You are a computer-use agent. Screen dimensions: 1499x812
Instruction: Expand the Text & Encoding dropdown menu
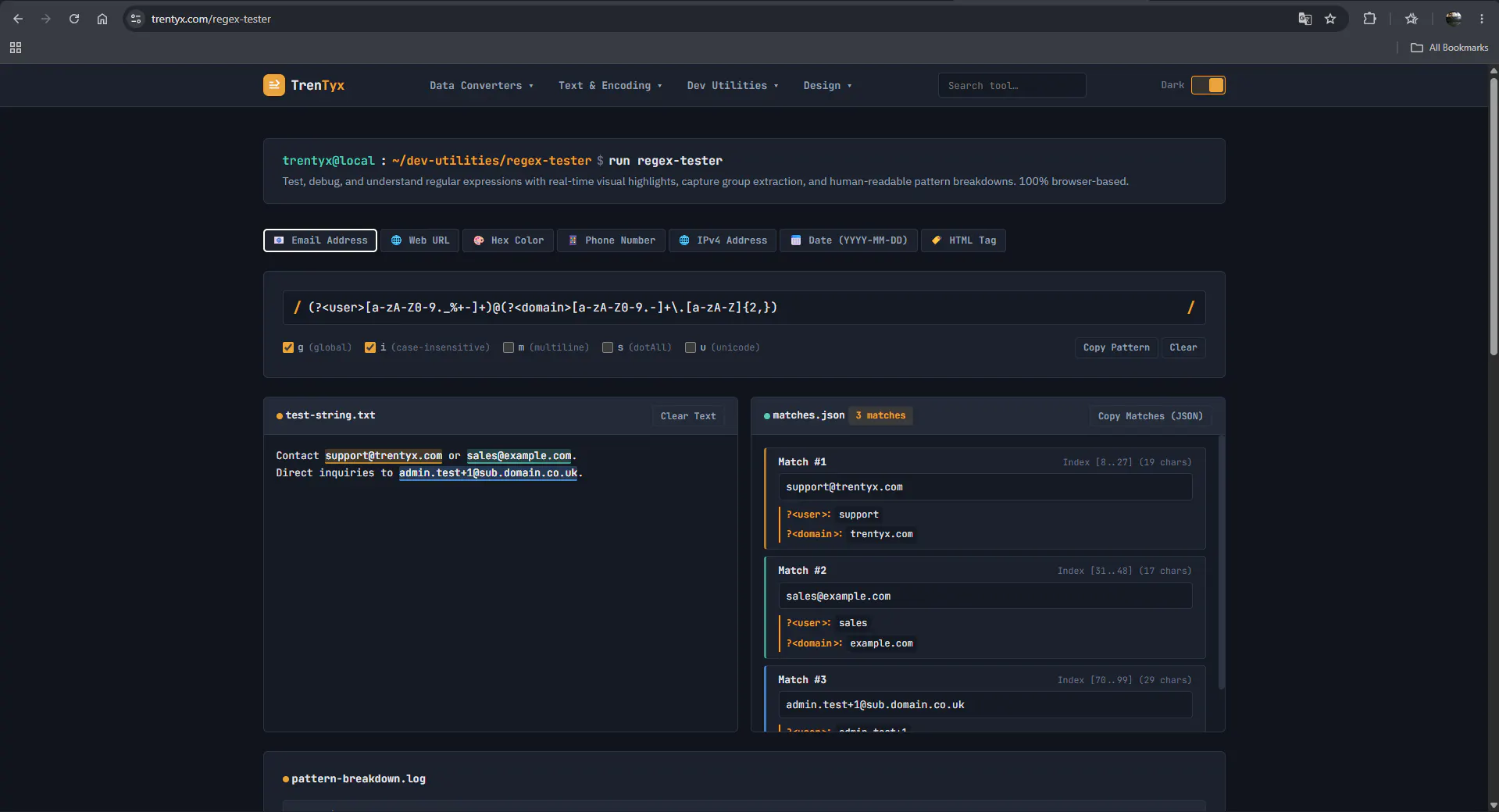tap(610, 85)
